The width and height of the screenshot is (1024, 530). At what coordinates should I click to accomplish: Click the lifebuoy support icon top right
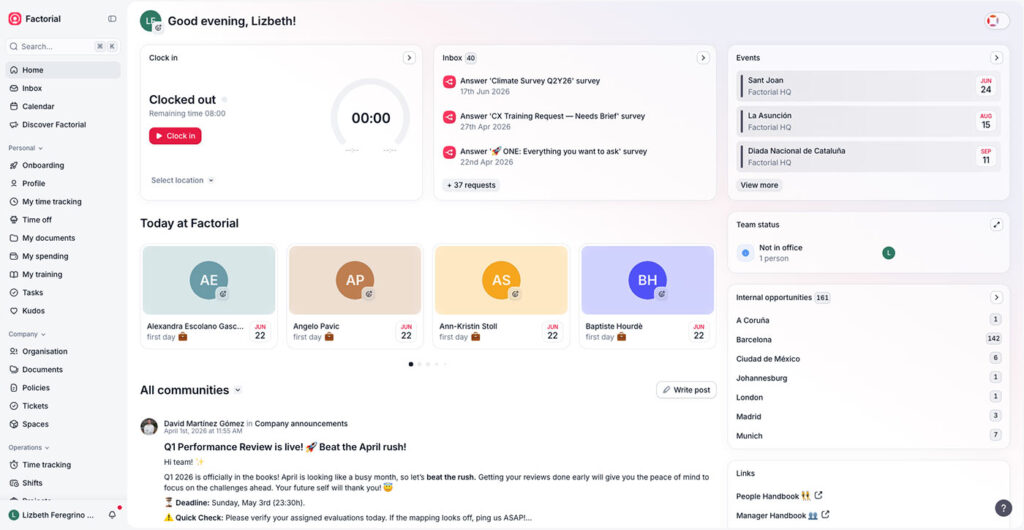point(993,21)
